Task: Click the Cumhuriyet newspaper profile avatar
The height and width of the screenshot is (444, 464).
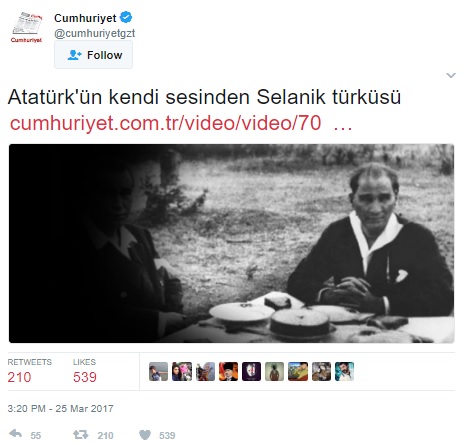Action: 27,27
